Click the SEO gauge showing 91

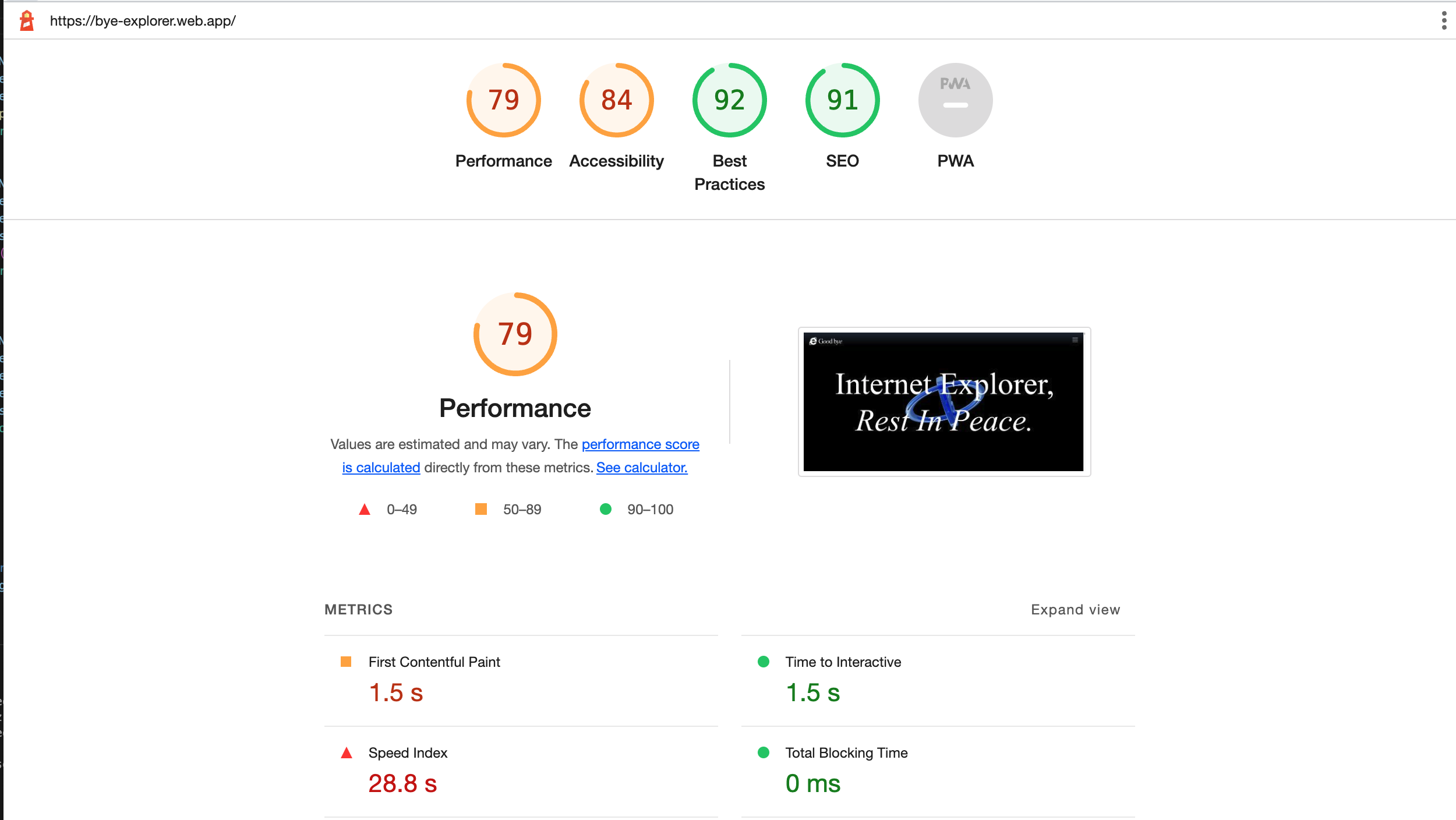(841, 100)
